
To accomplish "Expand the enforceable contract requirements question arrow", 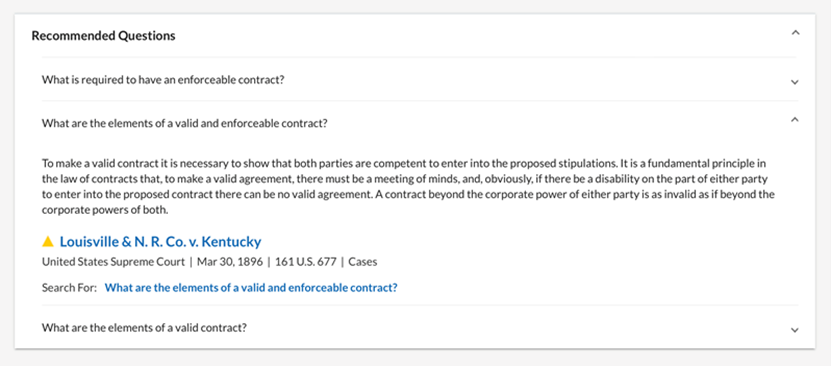I will (794, 82).
